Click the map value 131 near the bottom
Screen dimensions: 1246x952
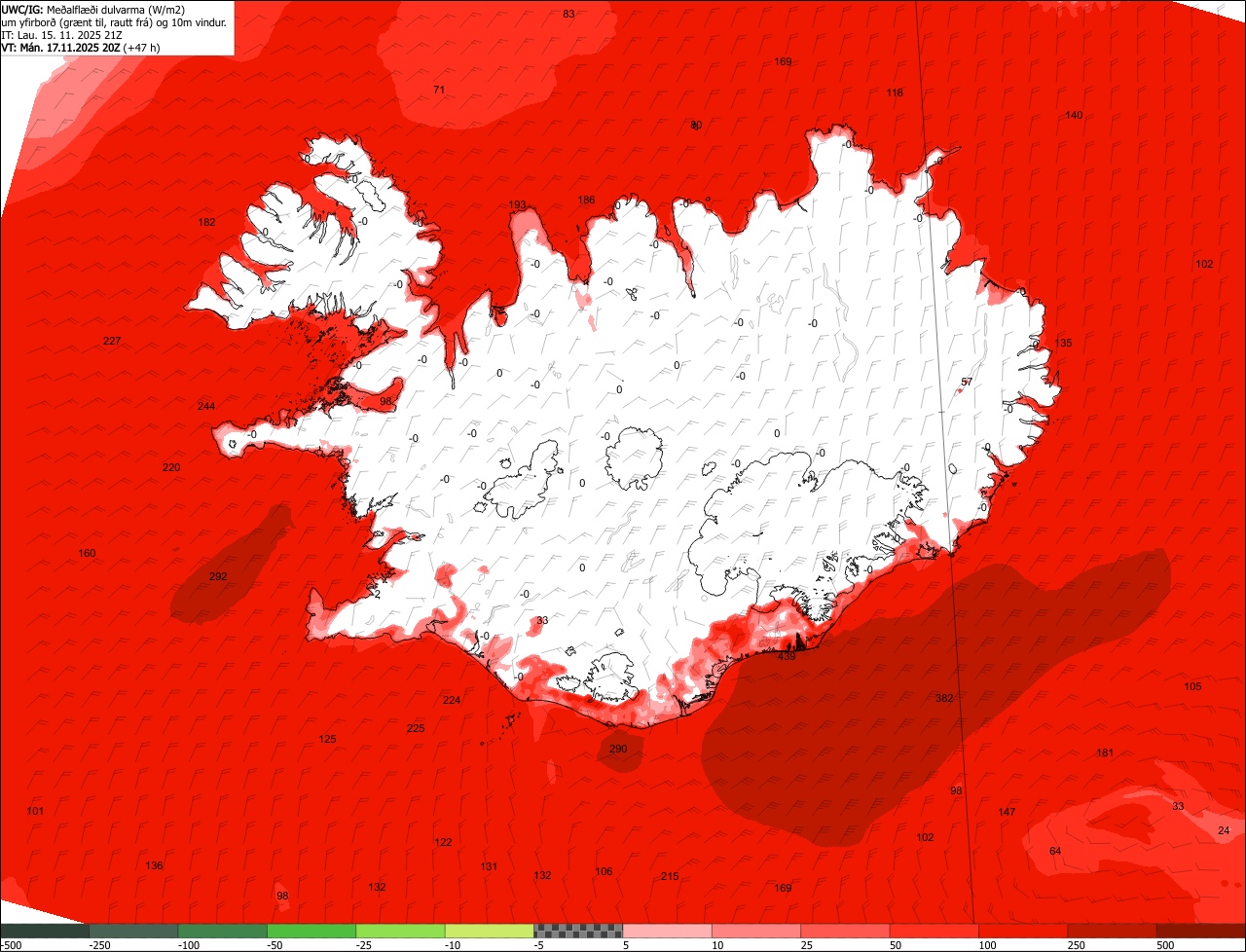point(489,867)
